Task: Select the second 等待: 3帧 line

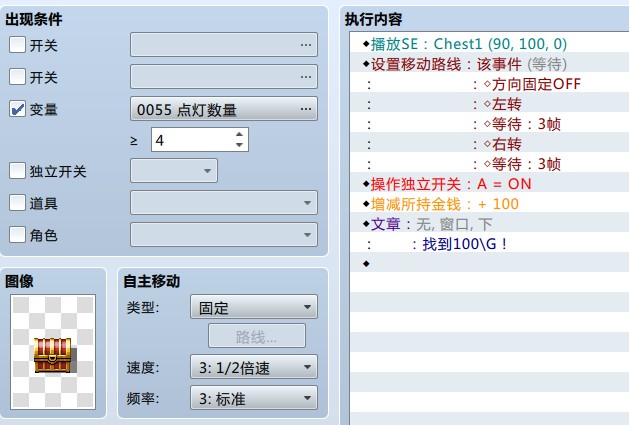Action: (489, 164)
